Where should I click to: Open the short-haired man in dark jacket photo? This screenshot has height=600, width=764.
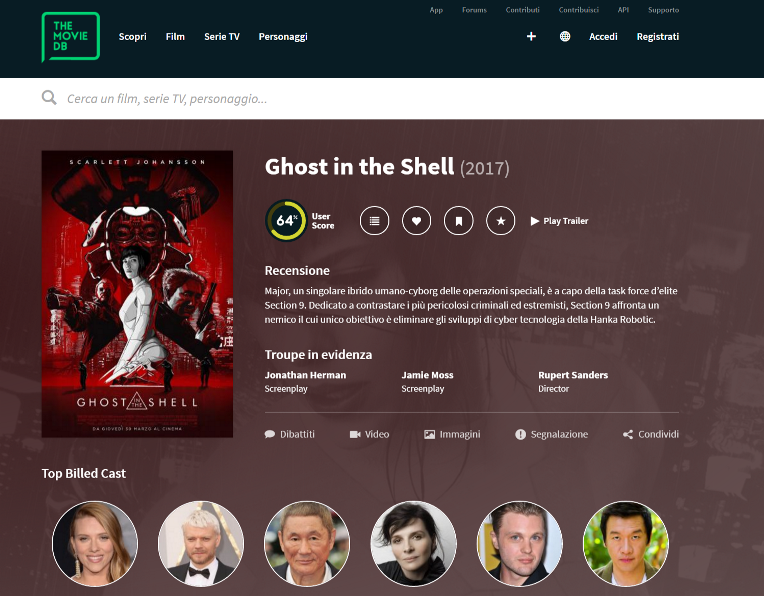[x=520, y=543]
